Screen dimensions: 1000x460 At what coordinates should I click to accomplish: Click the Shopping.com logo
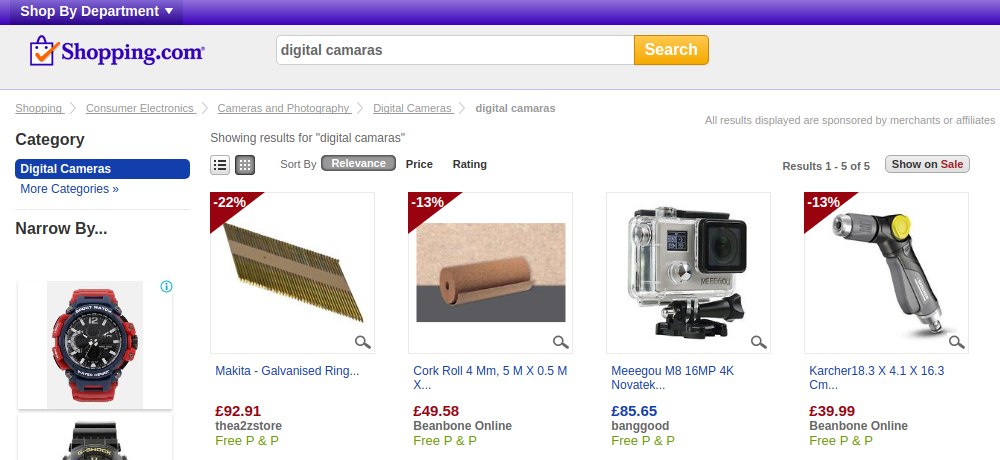coord(117,51)
